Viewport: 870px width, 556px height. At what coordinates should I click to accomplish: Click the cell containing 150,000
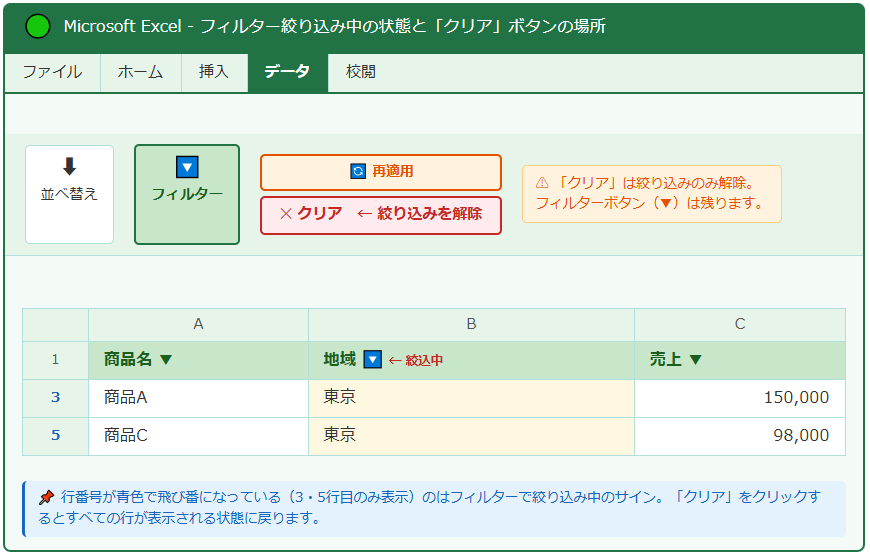[x=739, y=398]
